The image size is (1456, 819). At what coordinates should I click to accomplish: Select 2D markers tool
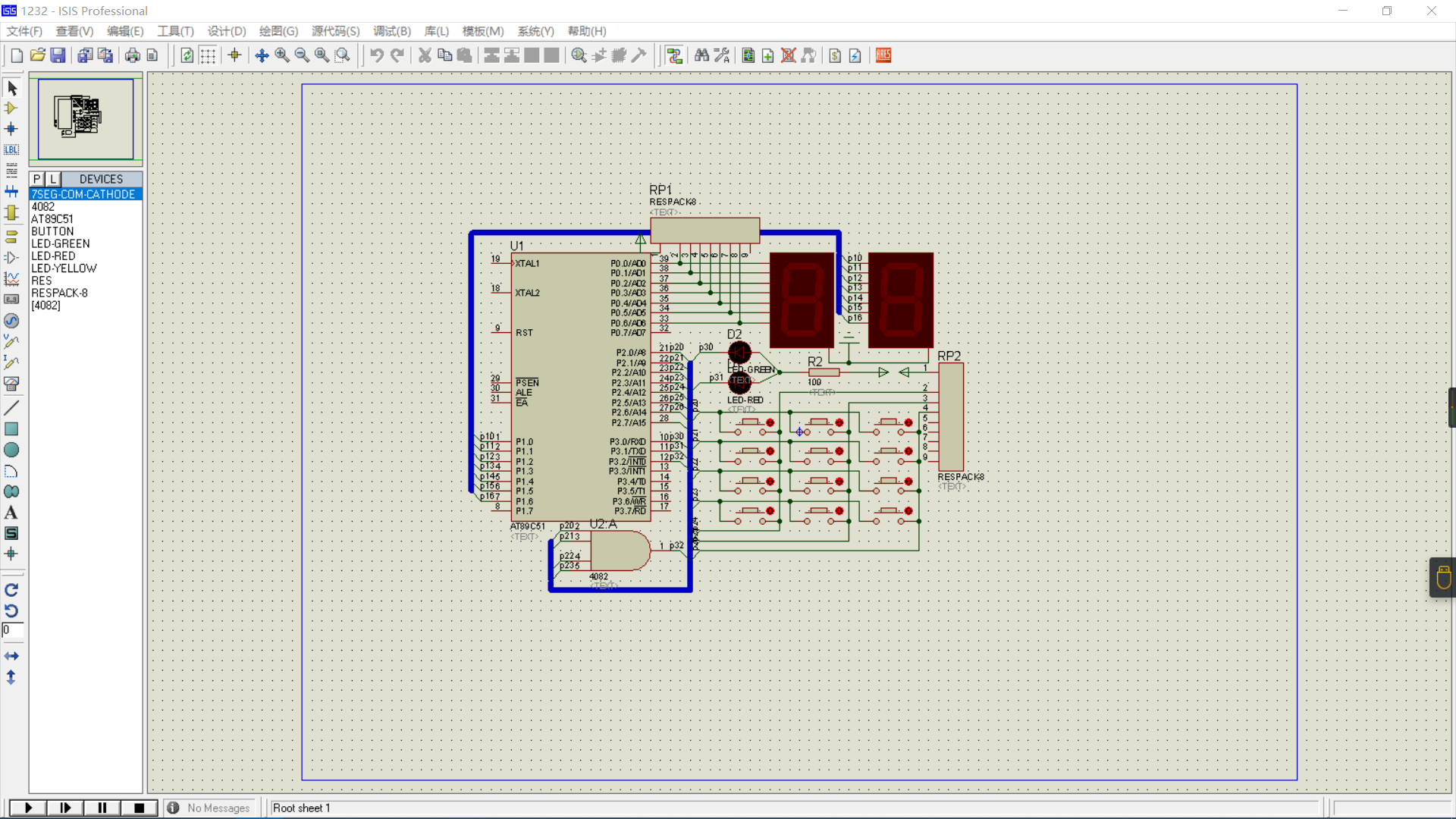click(x=11, y=554)
